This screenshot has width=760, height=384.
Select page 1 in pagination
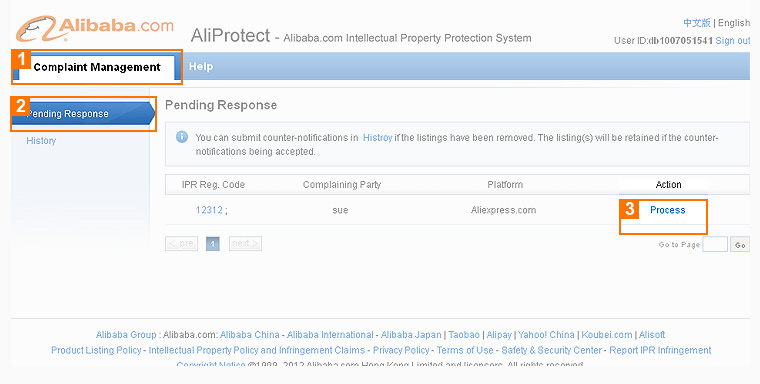point(213,244)
